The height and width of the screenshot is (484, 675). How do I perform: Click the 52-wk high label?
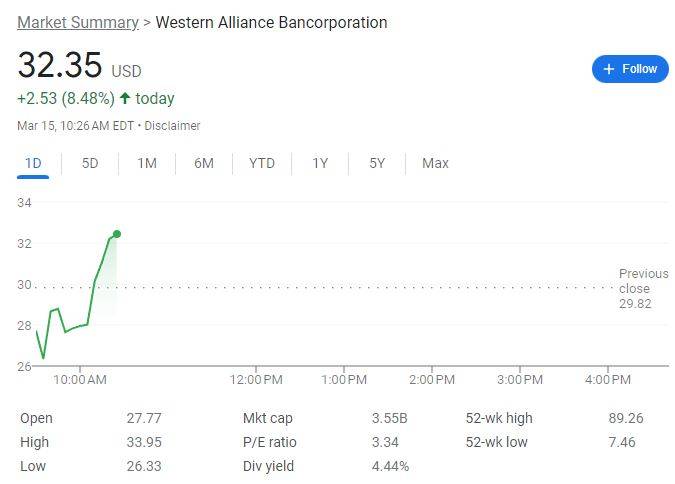499,418
